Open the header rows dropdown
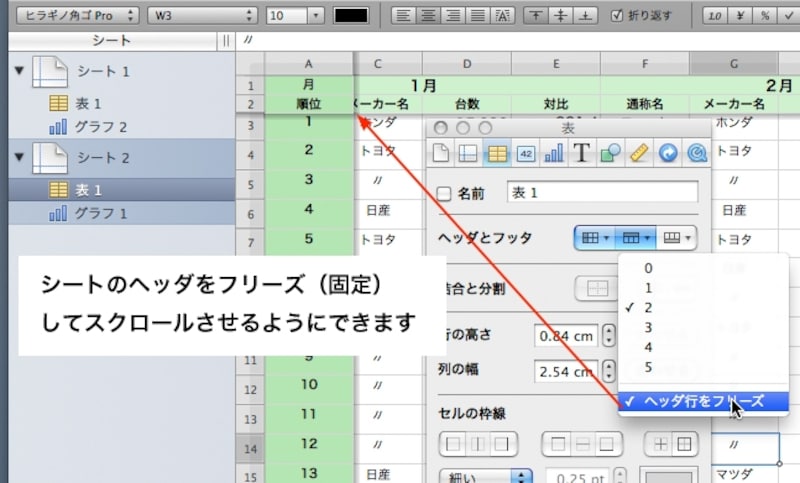 coord(636,238)
